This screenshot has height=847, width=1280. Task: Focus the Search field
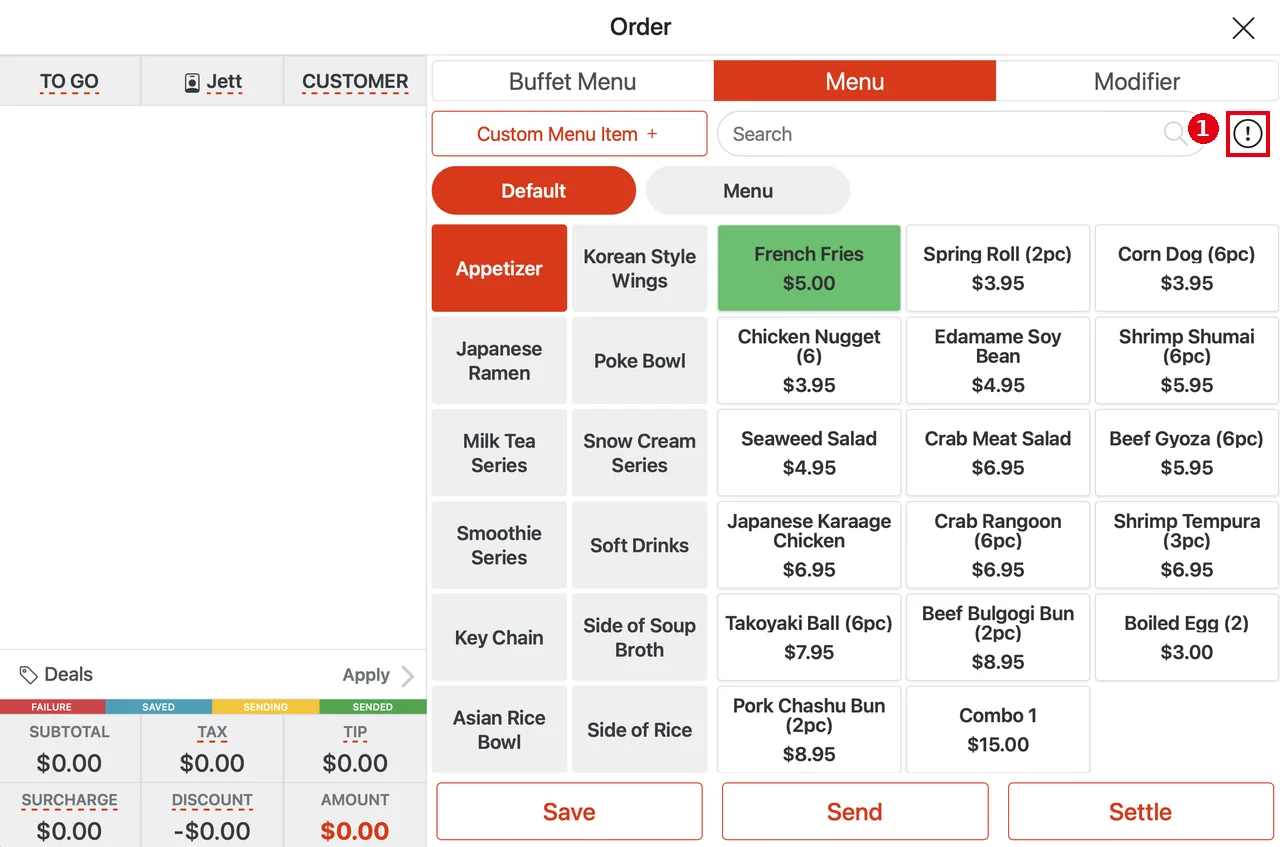click(x=962, y=134)
